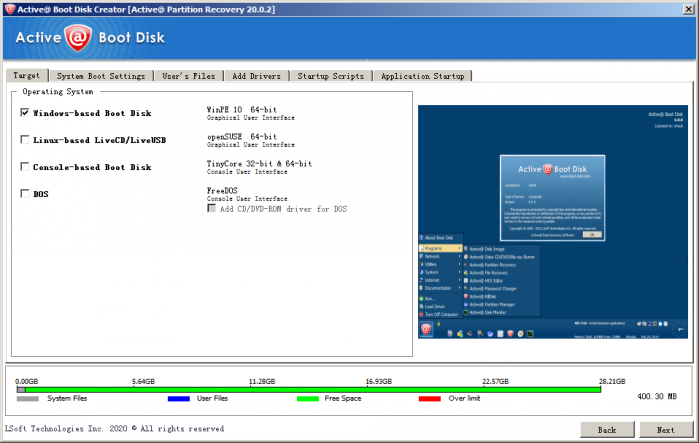Click the System Files legend label

67,398
